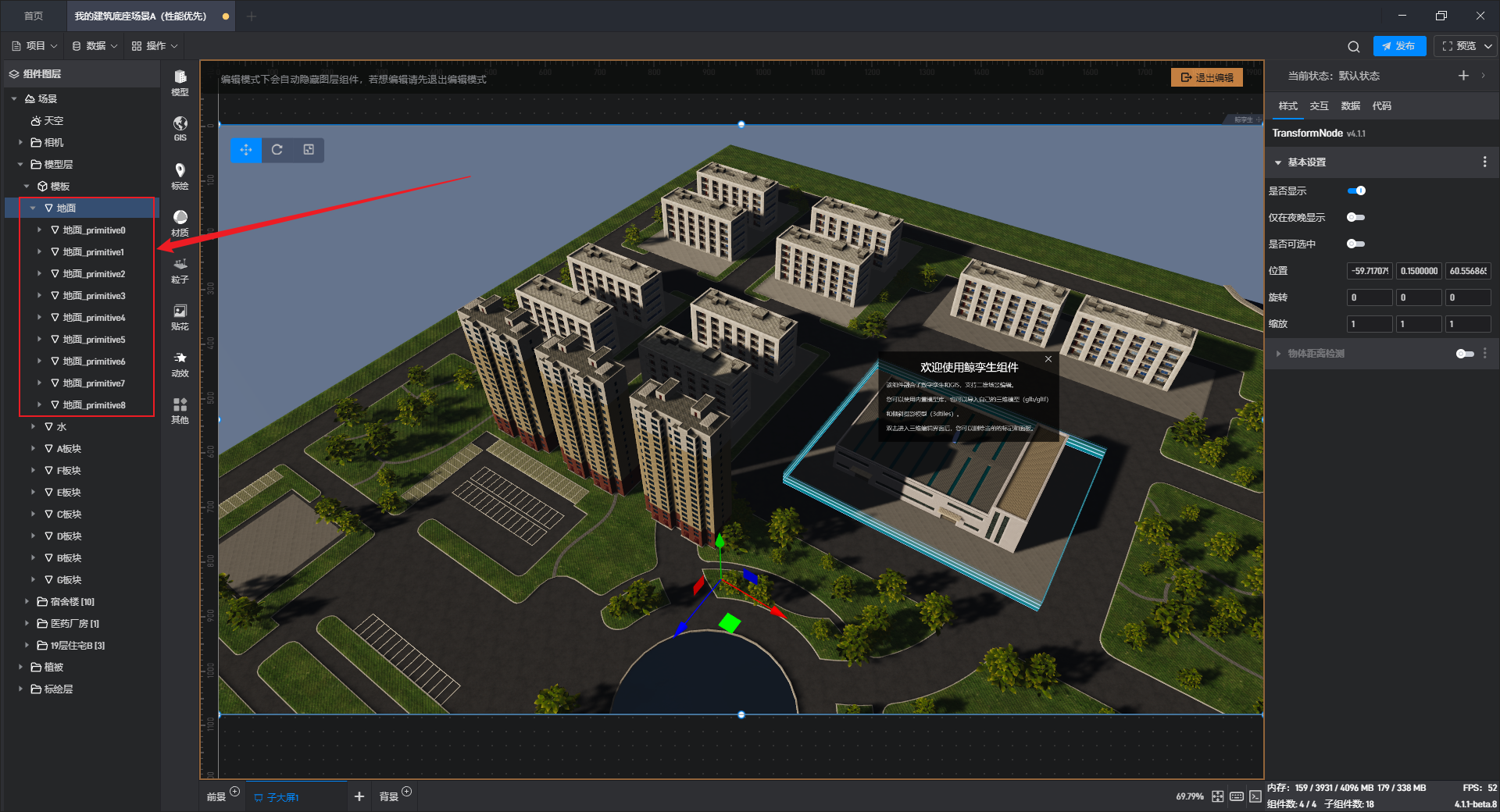Click the search magnifier icon
This screenshot has width=1500, height=812.
pyautogui.click(x=1353, y=46)
